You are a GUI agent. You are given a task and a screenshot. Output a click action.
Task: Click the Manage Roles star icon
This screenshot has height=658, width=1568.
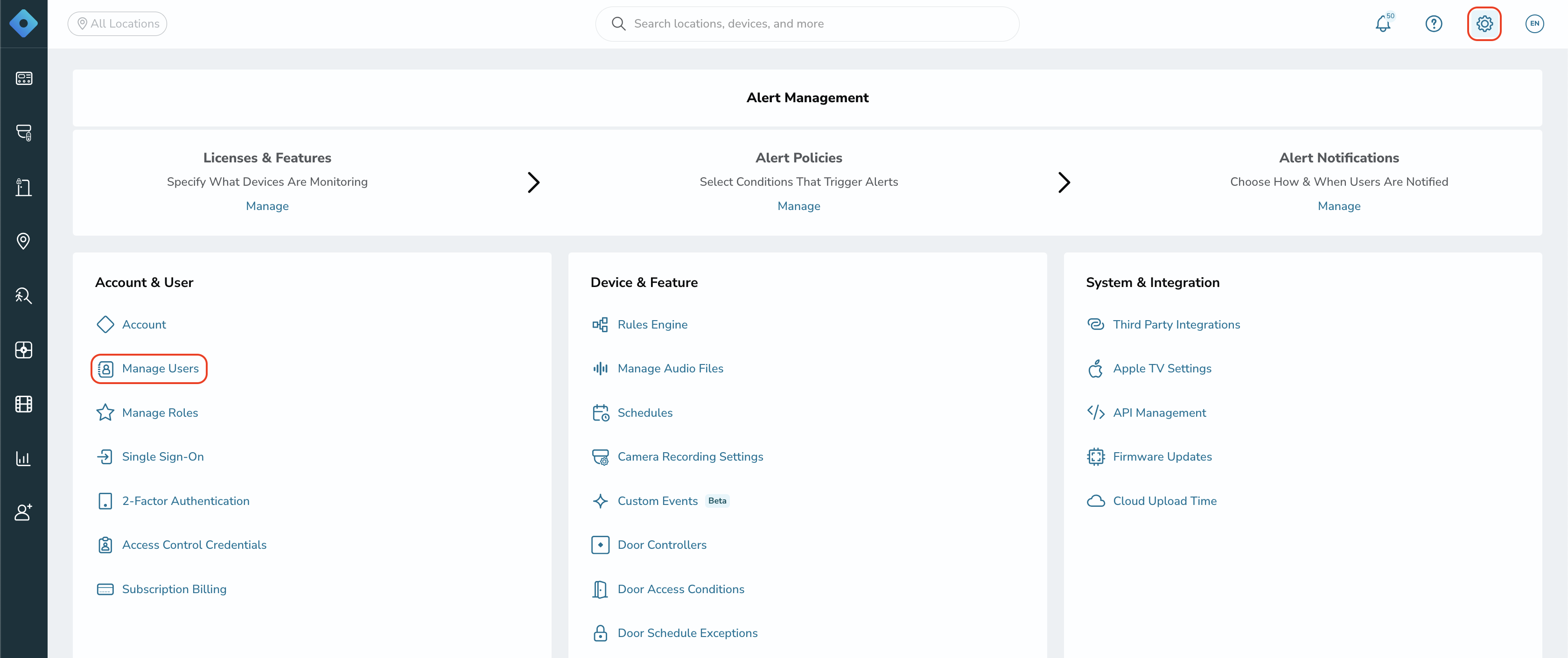[105, 413]
